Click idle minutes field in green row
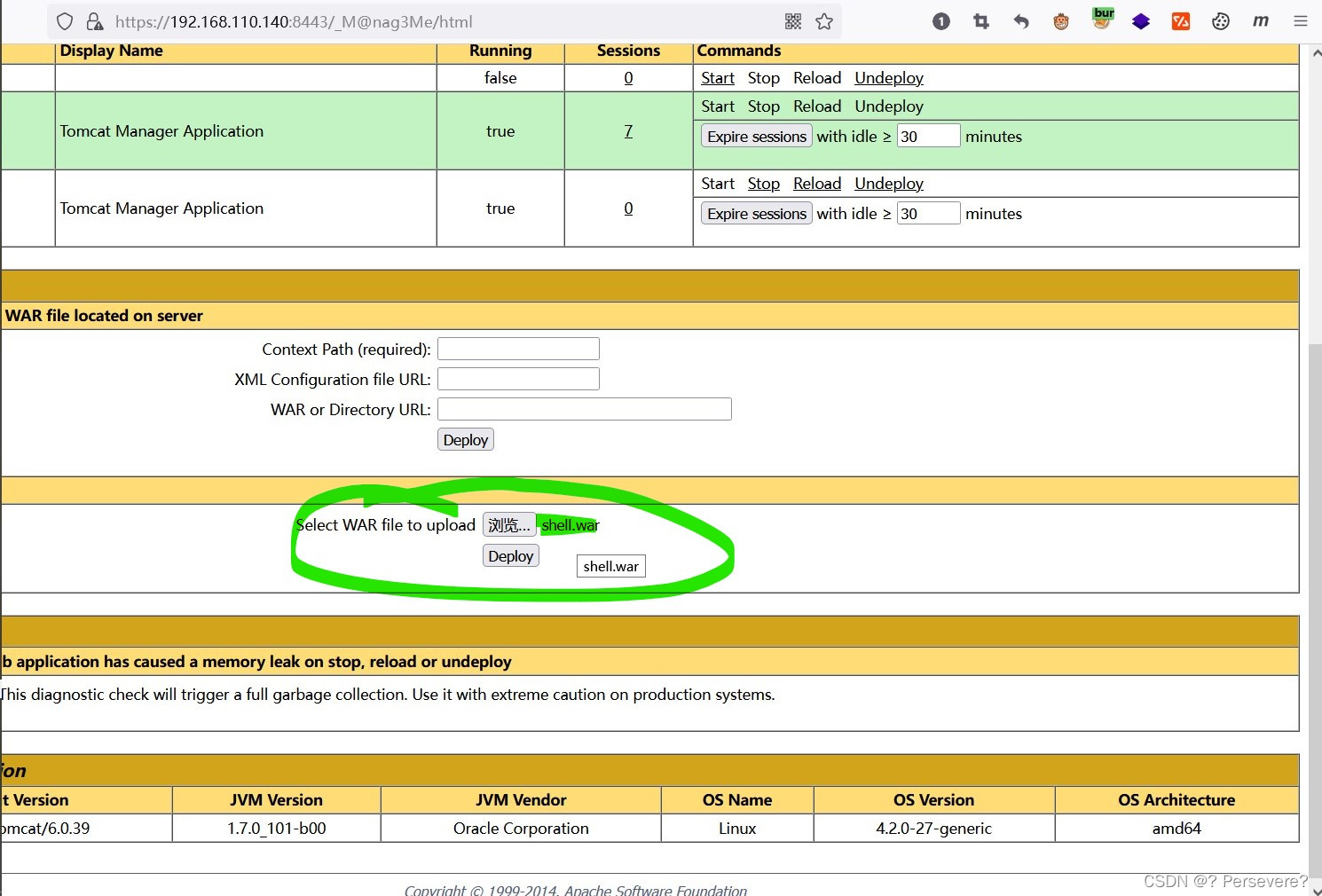1322x896 pixels. 929,137
